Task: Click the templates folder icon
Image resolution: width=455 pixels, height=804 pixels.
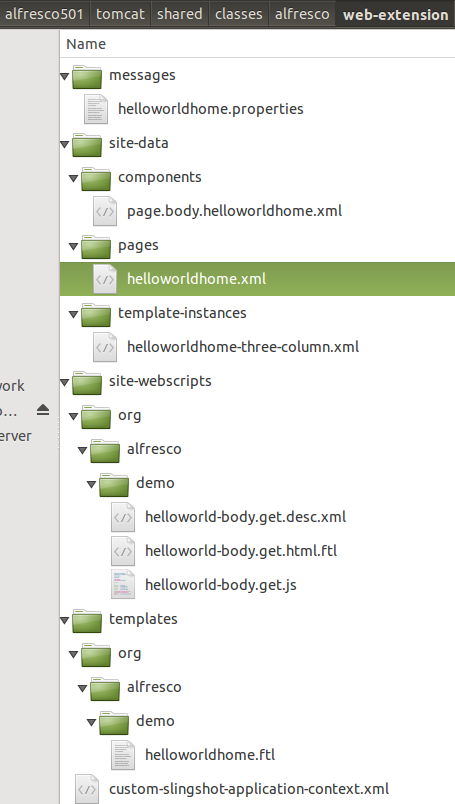Action: (x=87, y=620)
